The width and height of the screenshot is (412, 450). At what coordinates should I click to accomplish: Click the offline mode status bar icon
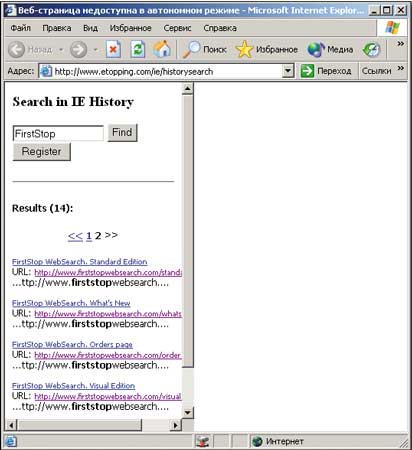[203, 442]
